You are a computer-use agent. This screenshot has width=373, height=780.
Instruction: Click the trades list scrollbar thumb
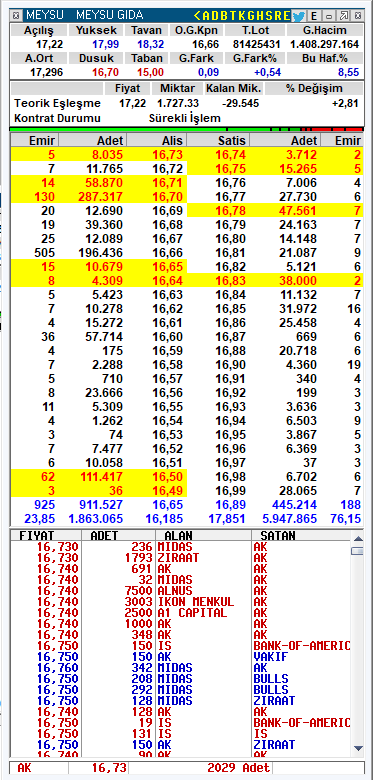357,551
